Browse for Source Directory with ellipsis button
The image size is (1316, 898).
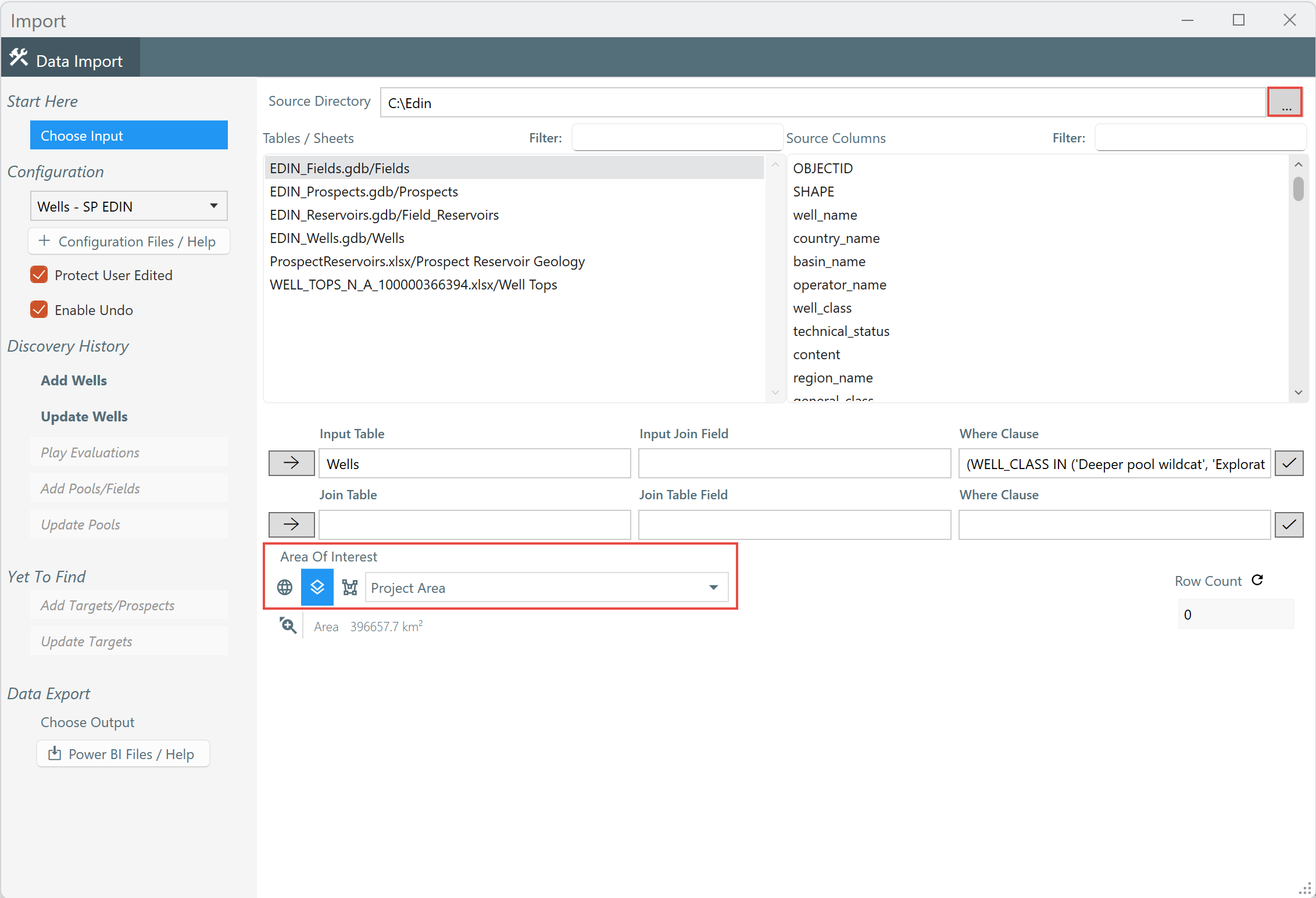click(x=1285, y=103)
